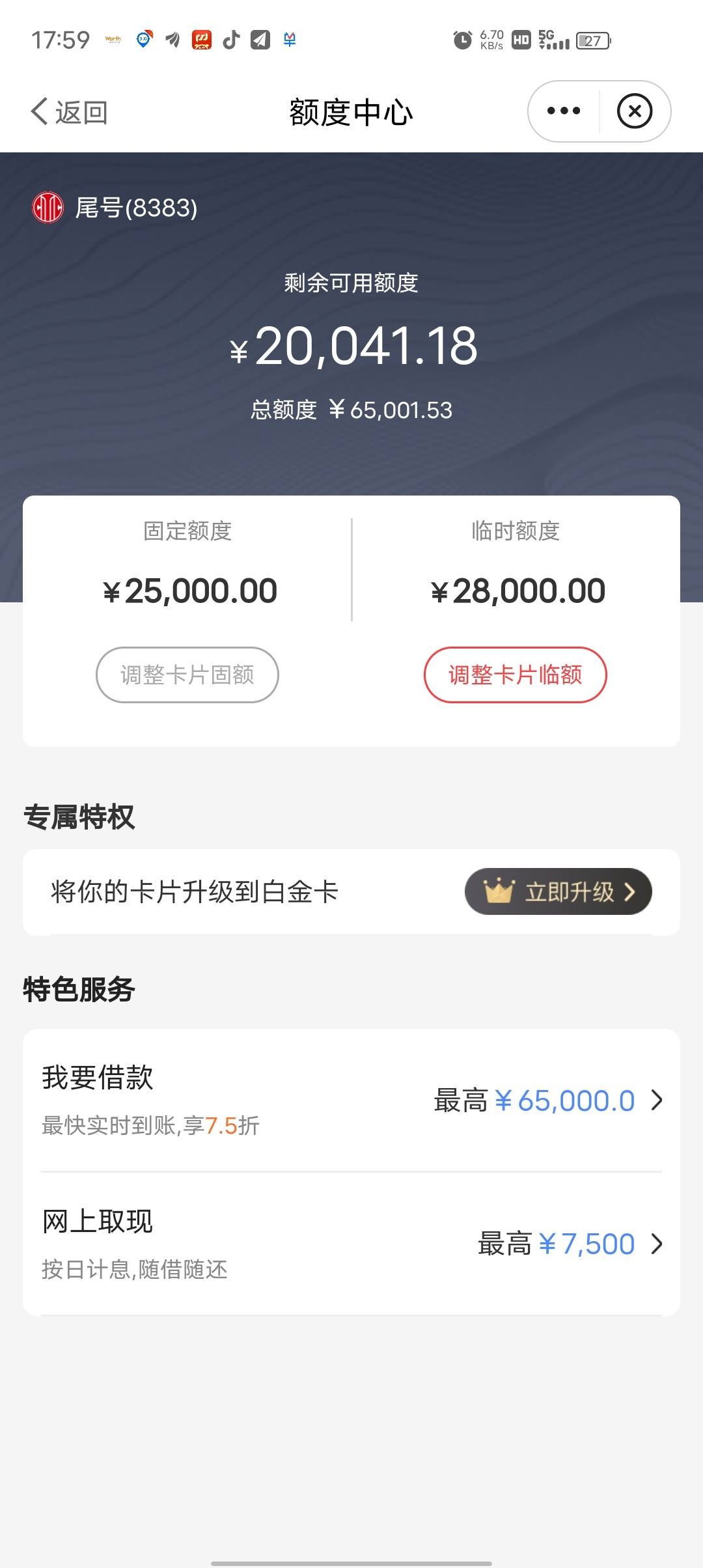This screenshot has width=703, height=1568.
Task: Open the 网上取现 service entry
Action: [351, 1244]
